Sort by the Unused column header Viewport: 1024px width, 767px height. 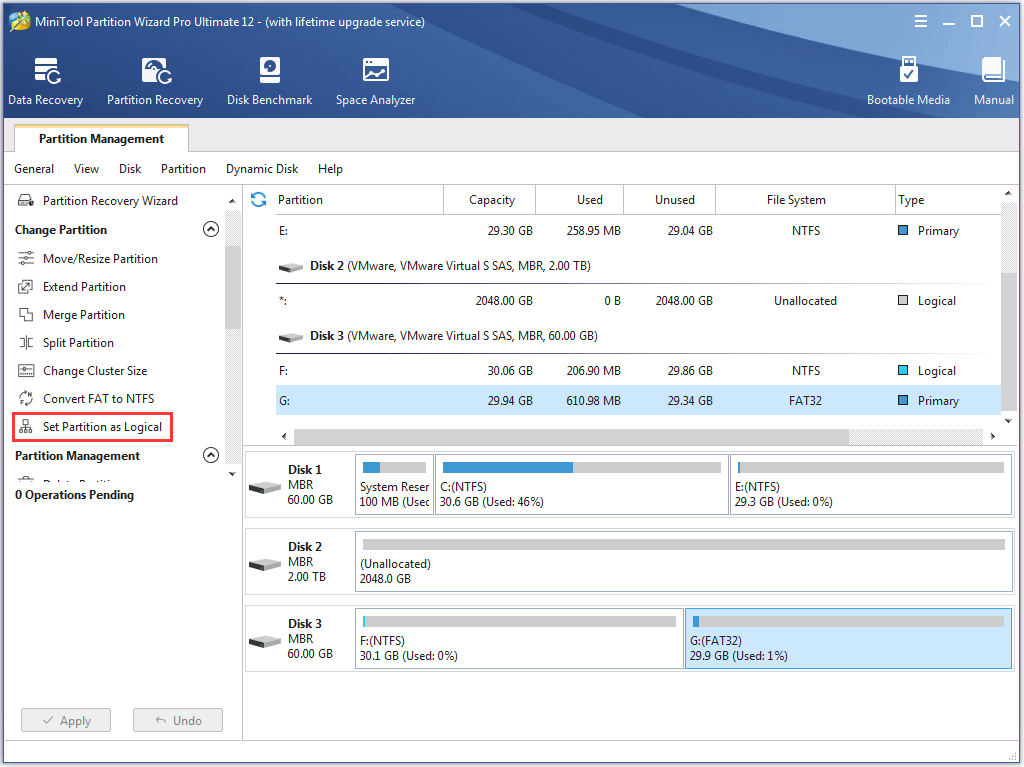tap(670, 200)
